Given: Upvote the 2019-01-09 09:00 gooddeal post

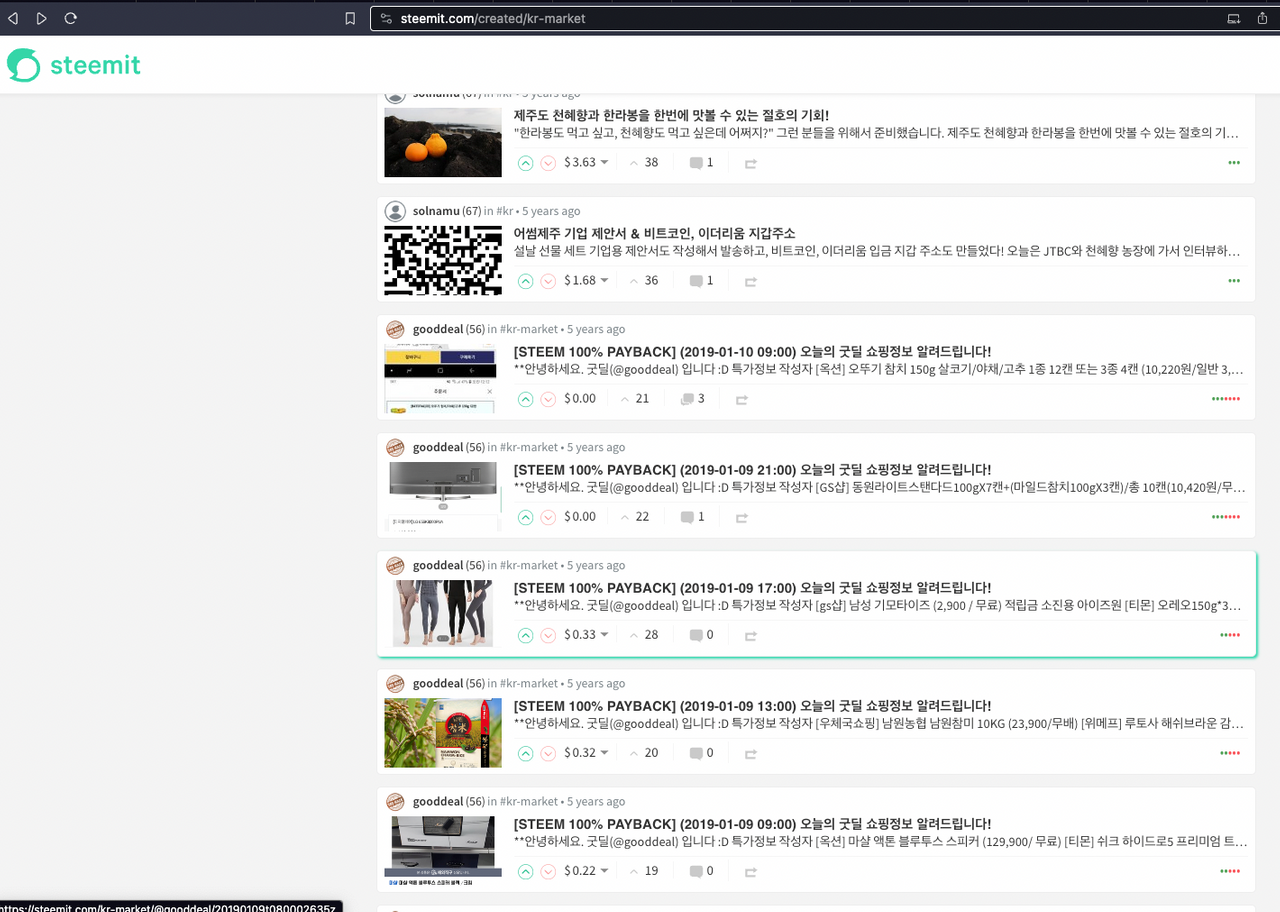Looking at the screenshot, I should click(525, 871).
